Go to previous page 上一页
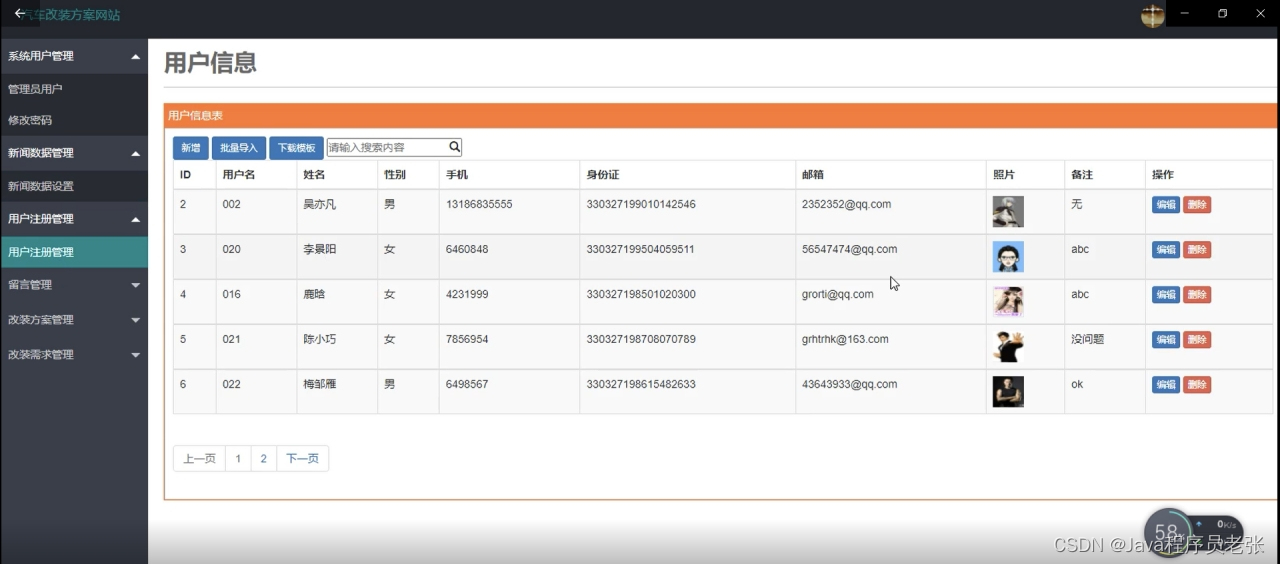The height and width of the screenshot is (564, 1280). click(x=199, y=459)
